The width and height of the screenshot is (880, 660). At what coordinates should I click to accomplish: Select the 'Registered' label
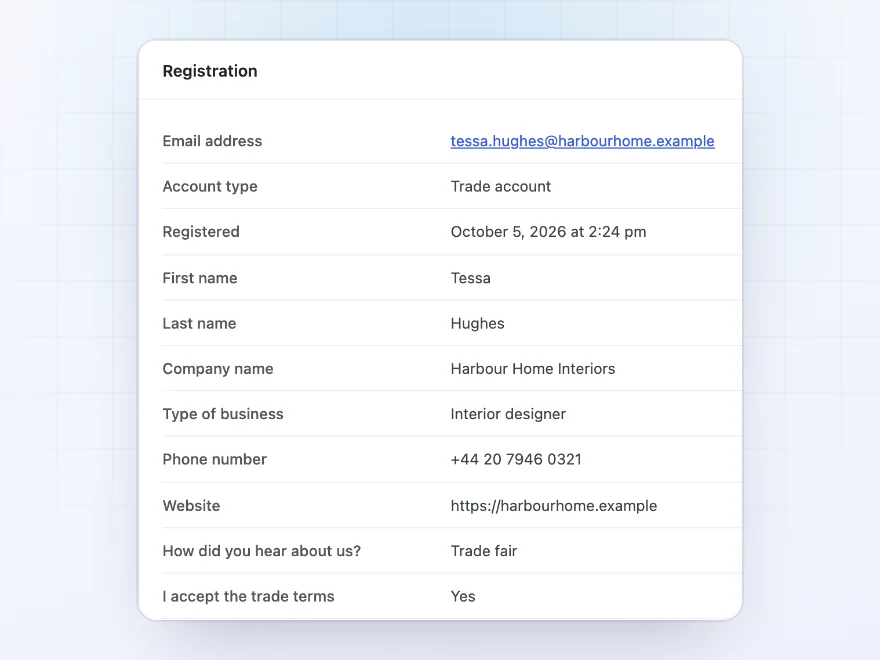pos(201,232)
